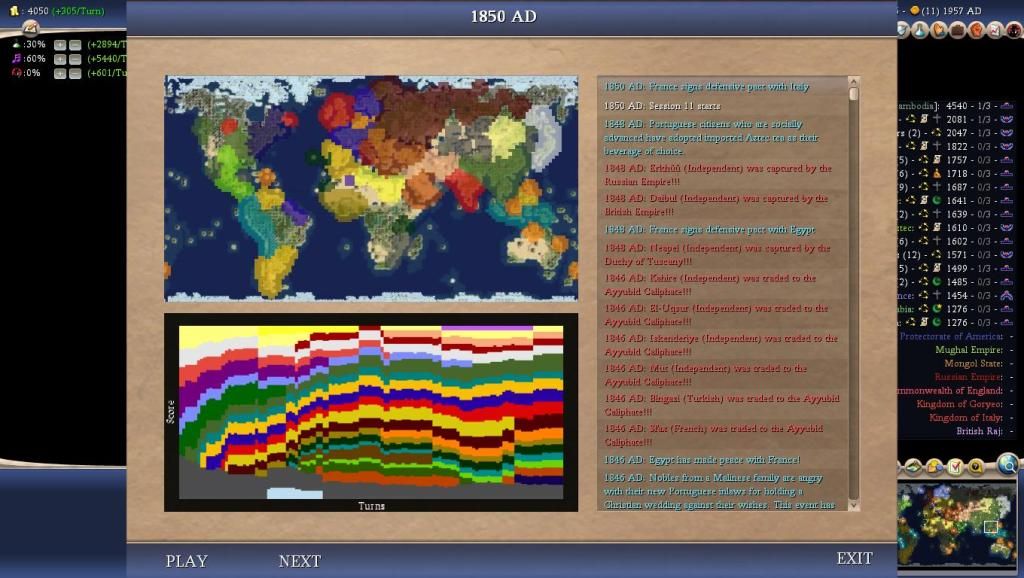Click 'Protectorate of America' in the scoreboard
Image resolution: width=1024 pixels, height=578 pixels.
[x=951, y=336]
